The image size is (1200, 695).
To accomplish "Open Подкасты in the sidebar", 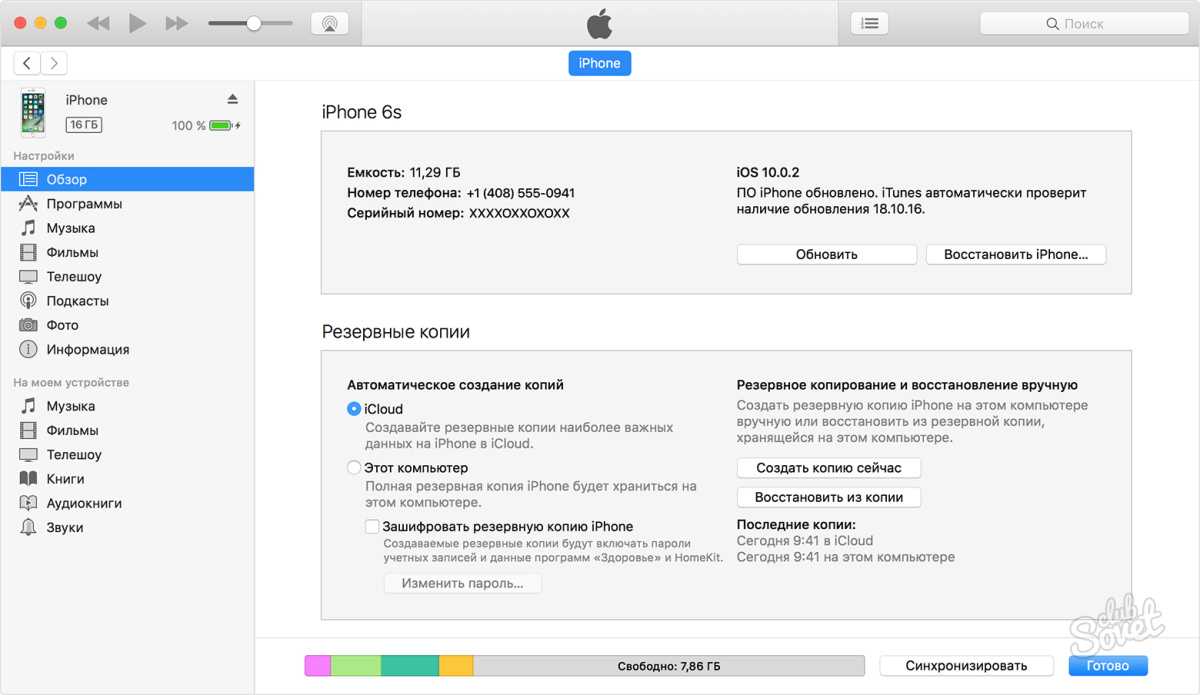I will coord(77,301).
